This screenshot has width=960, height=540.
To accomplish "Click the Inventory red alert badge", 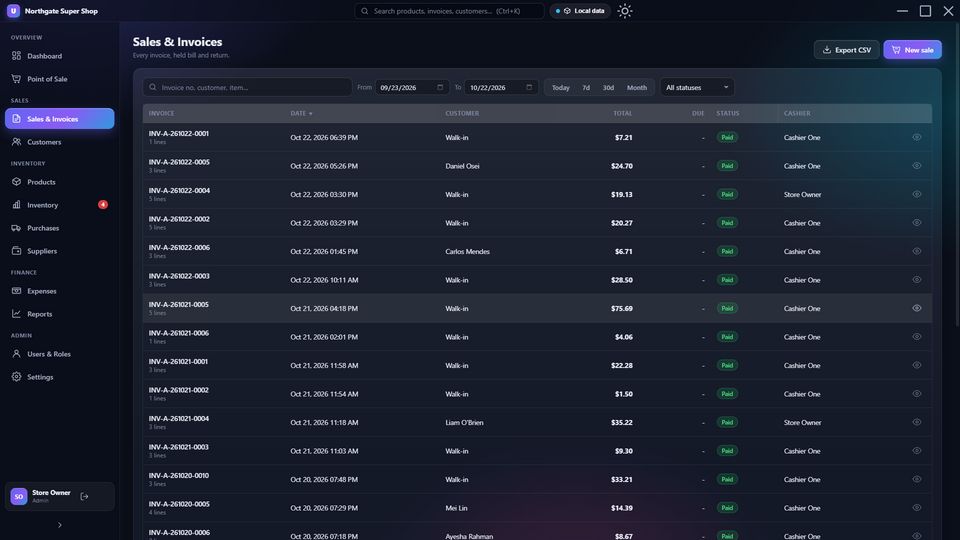I will click(103, 204).
